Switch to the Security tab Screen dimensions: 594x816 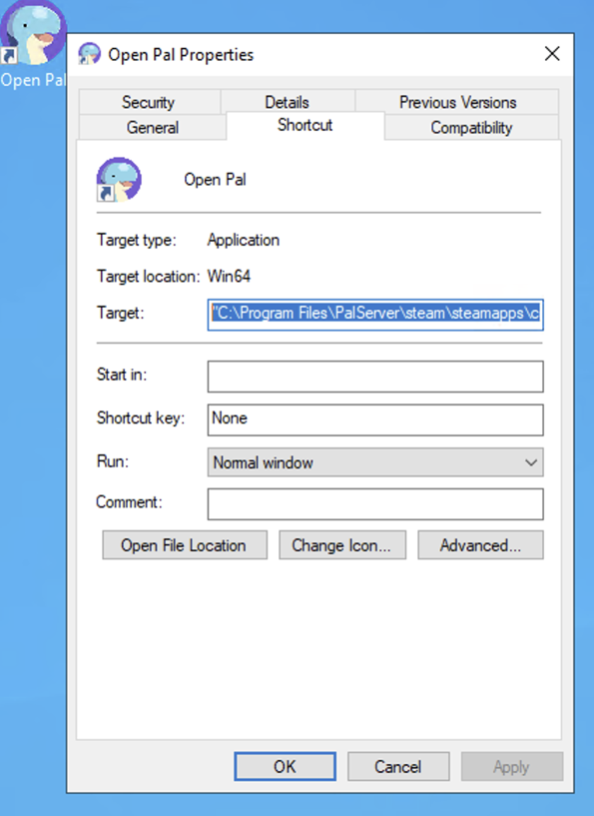coord(148,102)
